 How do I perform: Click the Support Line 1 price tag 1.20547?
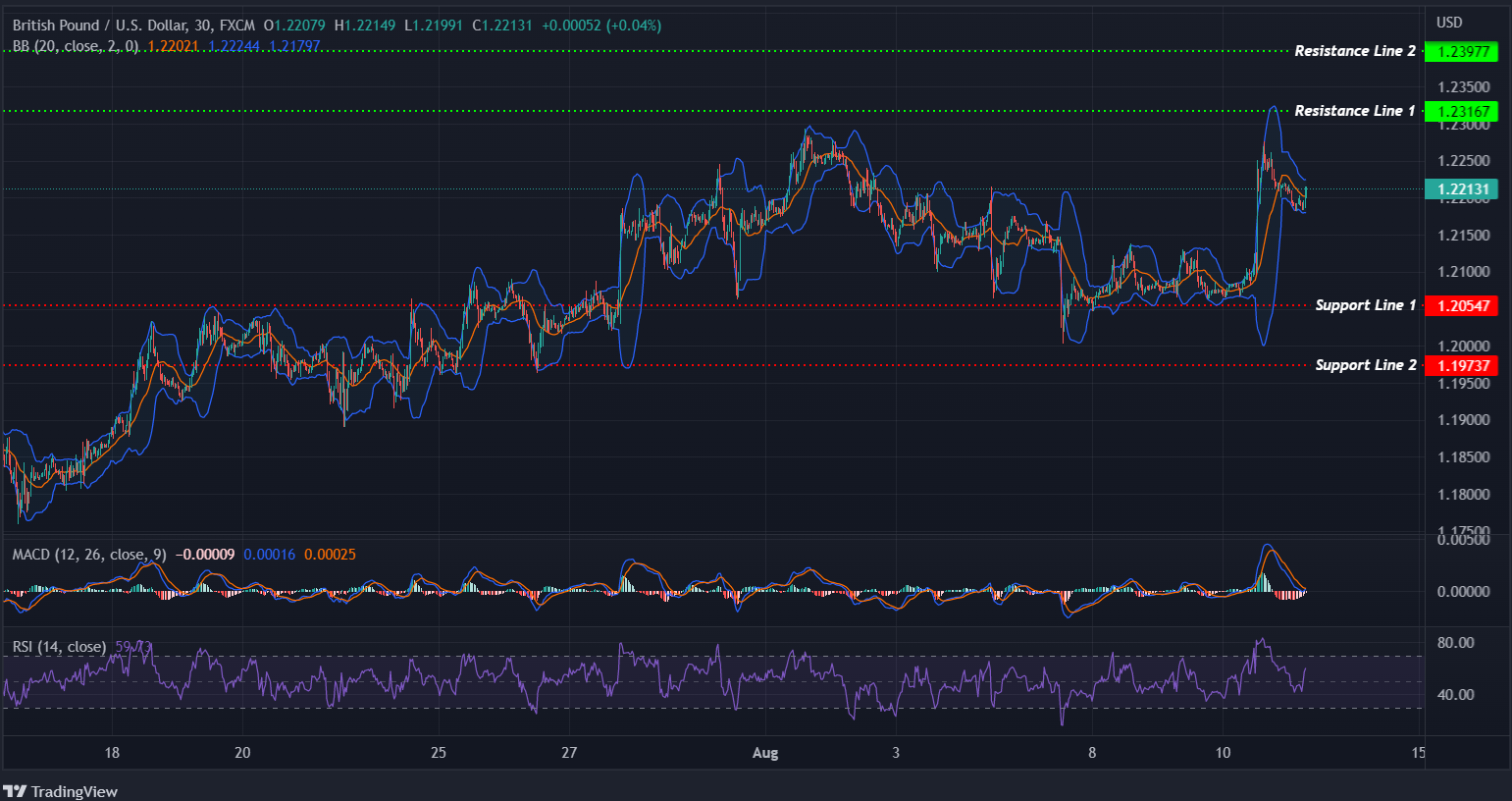pos(1463,305)
